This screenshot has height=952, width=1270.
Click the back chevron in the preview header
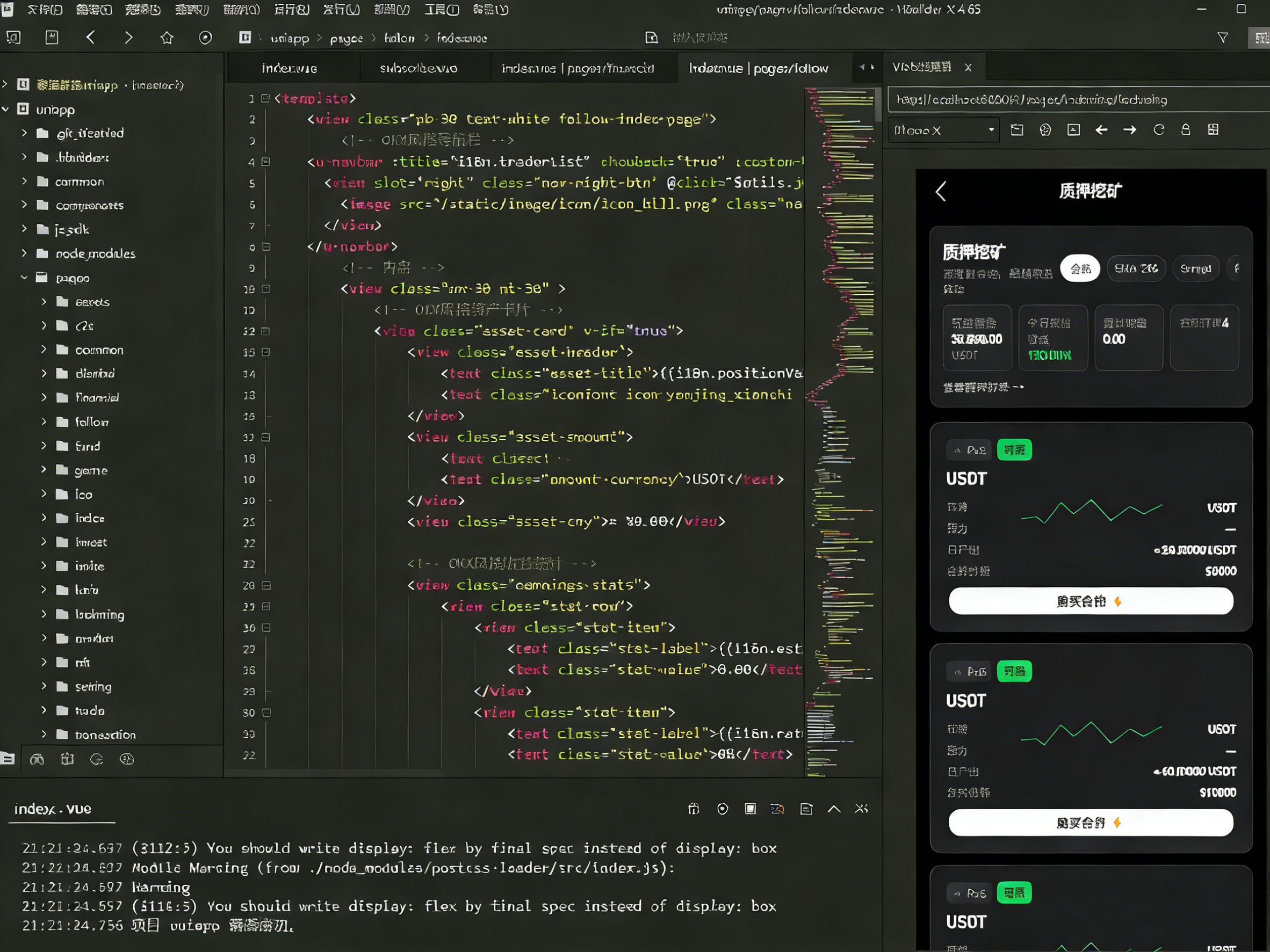(x=941, y=191)
